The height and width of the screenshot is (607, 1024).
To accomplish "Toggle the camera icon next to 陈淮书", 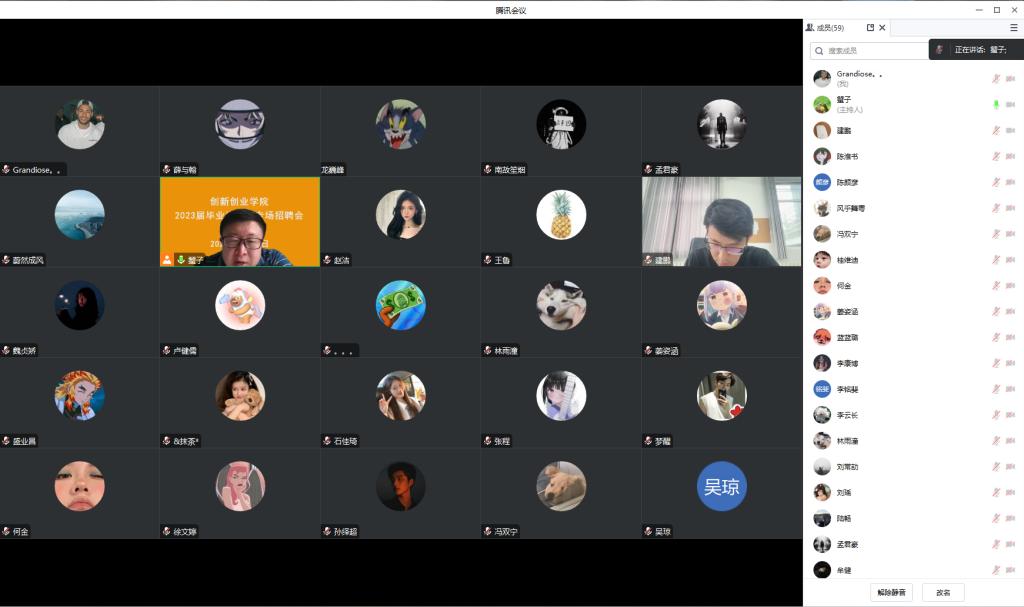I will (x=1010, y=157).
